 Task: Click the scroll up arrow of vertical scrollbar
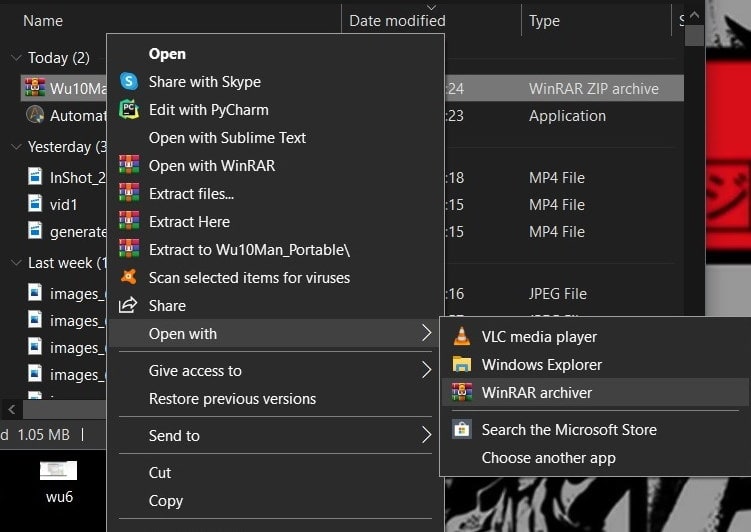(x=694, y=15)
